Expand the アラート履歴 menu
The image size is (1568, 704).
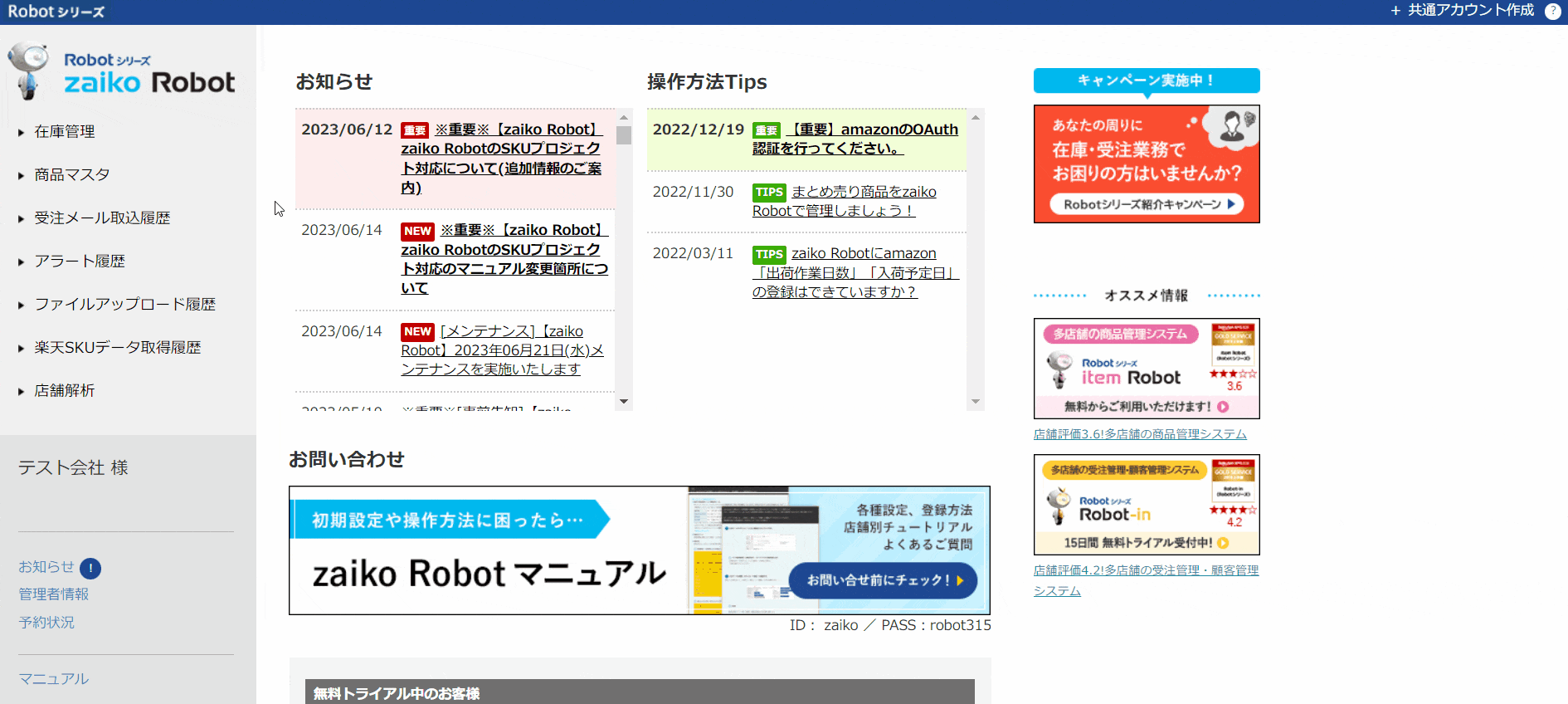[71, 262]
